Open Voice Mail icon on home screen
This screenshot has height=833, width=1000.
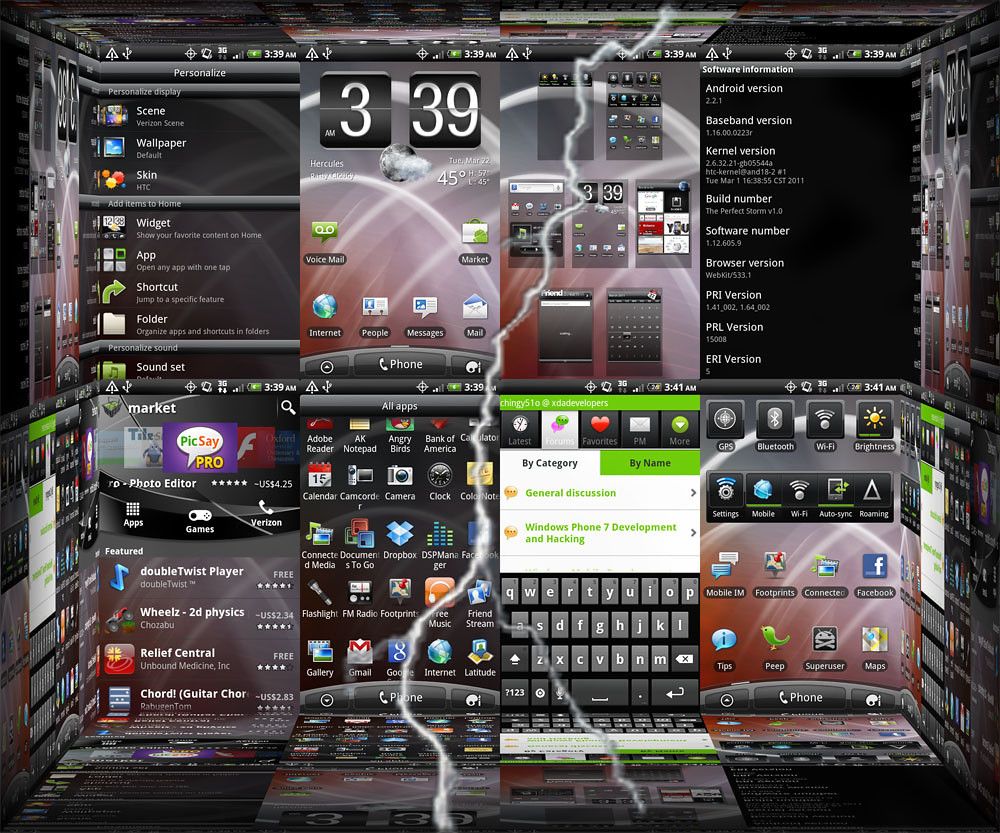[x=325, y=242]
